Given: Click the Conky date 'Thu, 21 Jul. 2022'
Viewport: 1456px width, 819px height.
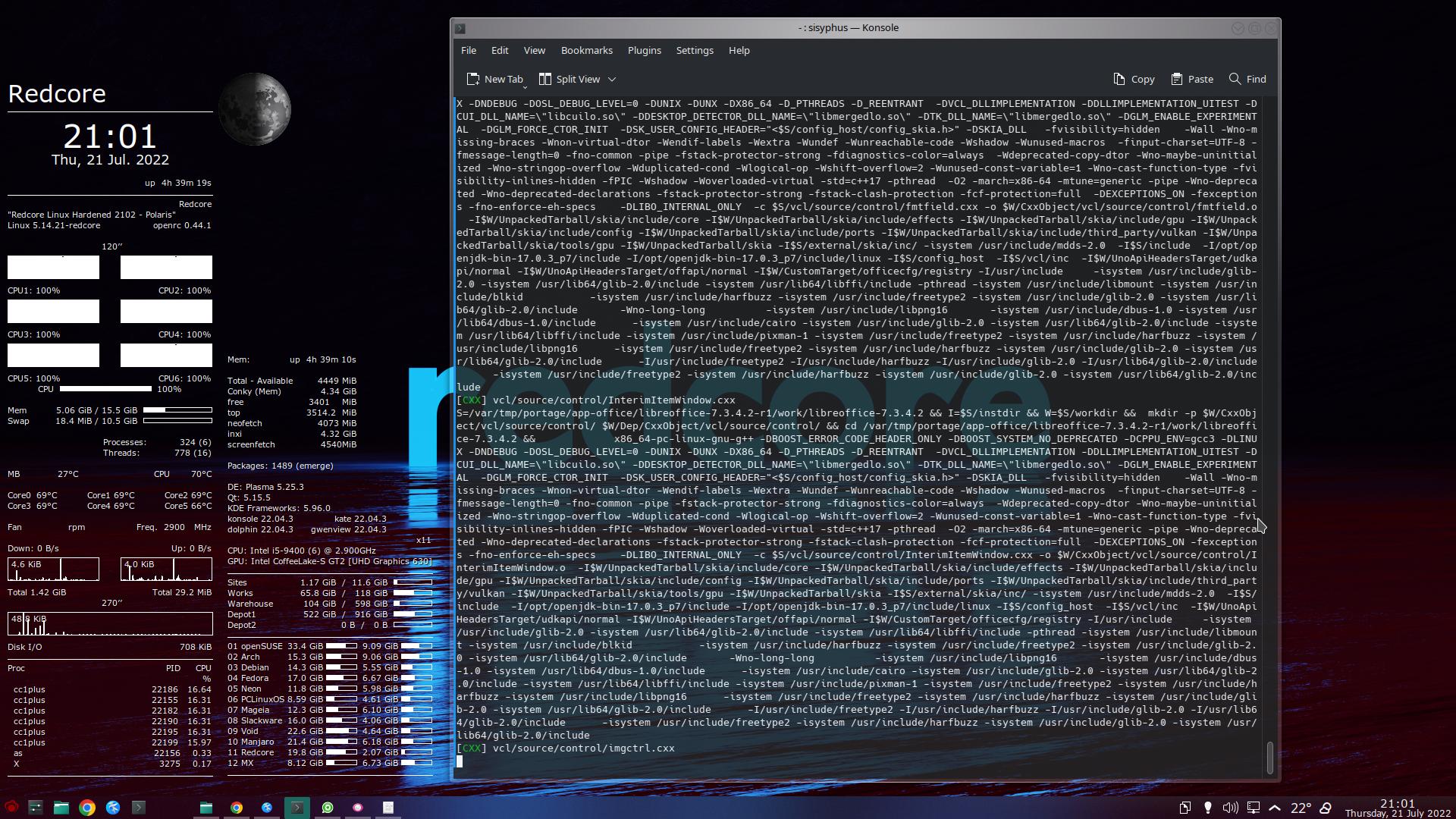Looking at the screenshot, I should point(110,160).
